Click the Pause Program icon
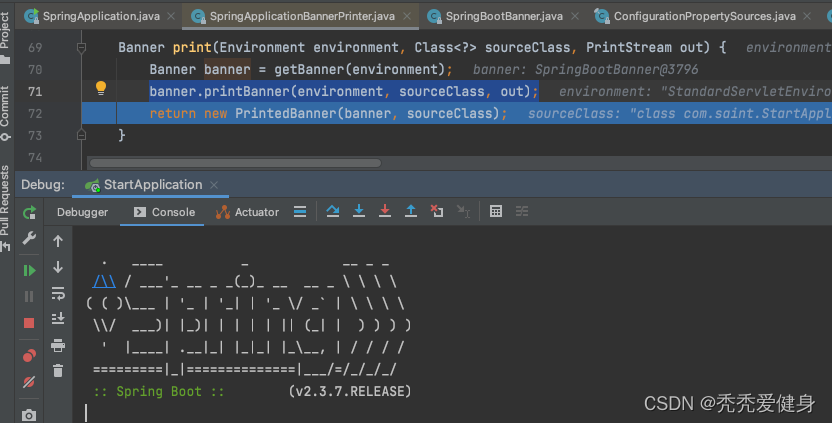Viewport: 832px width, 423px height. tap(29, 297)
